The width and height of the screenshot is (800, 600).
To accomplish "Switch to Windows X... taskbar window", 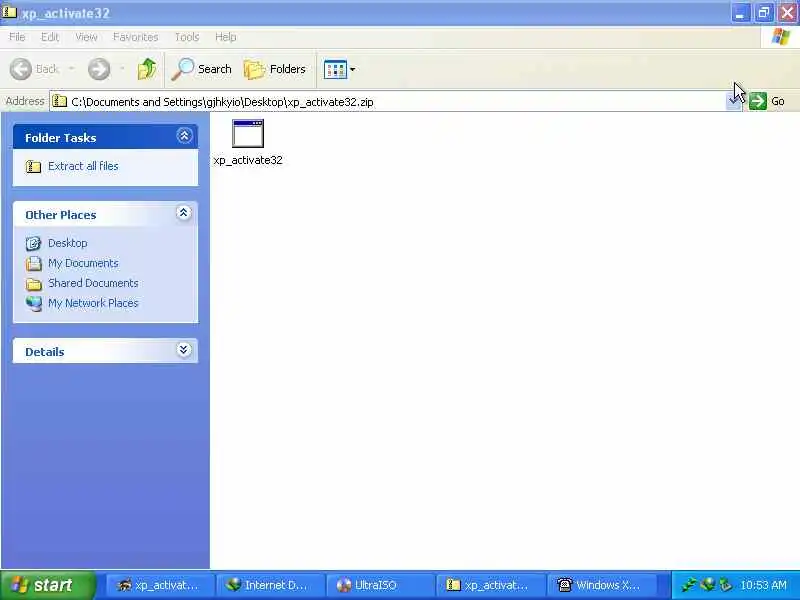I will [x=601, y=585].
